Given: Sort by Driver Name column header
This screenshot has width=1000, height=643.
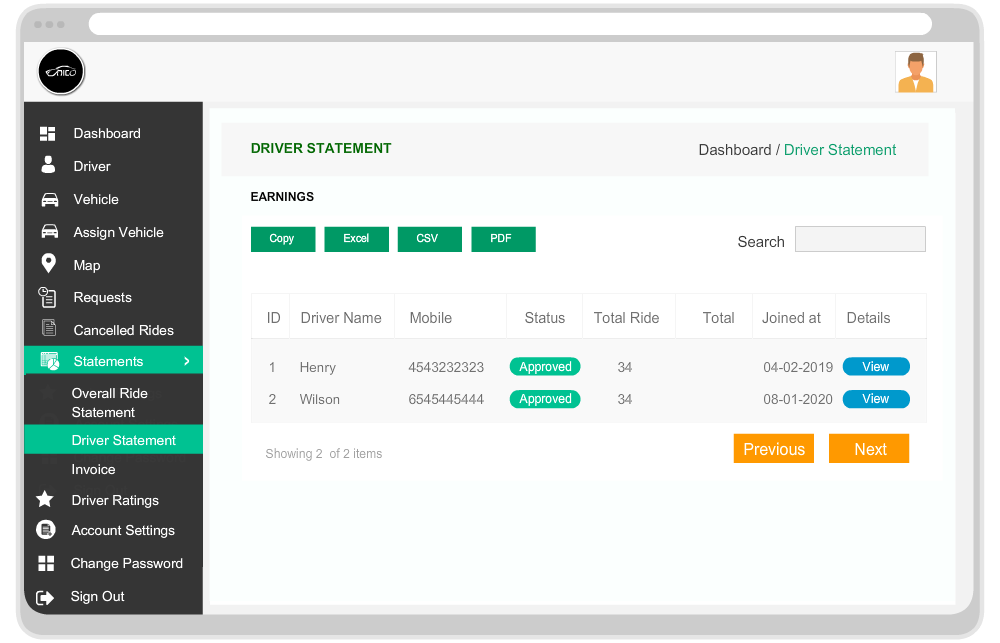Looking at the screenshot, I should tap(341, 318).
